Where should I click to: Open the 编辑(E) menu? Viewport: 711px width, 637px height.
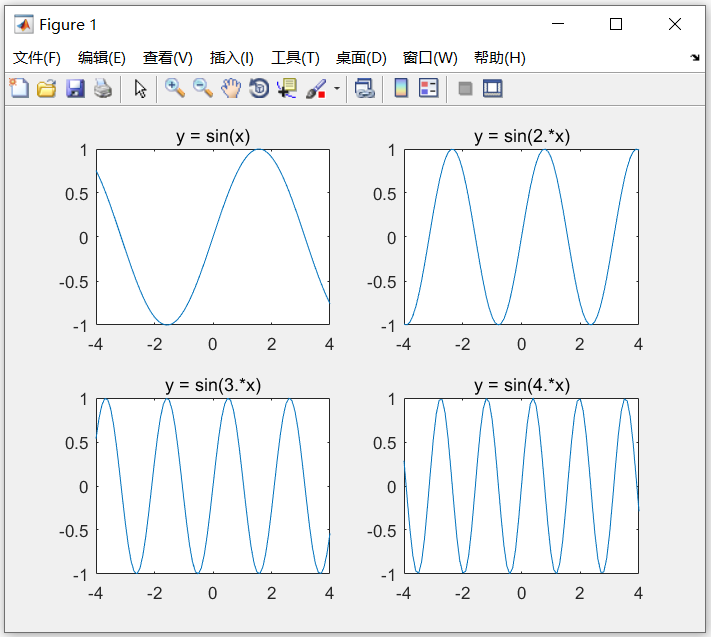(102, 58)
